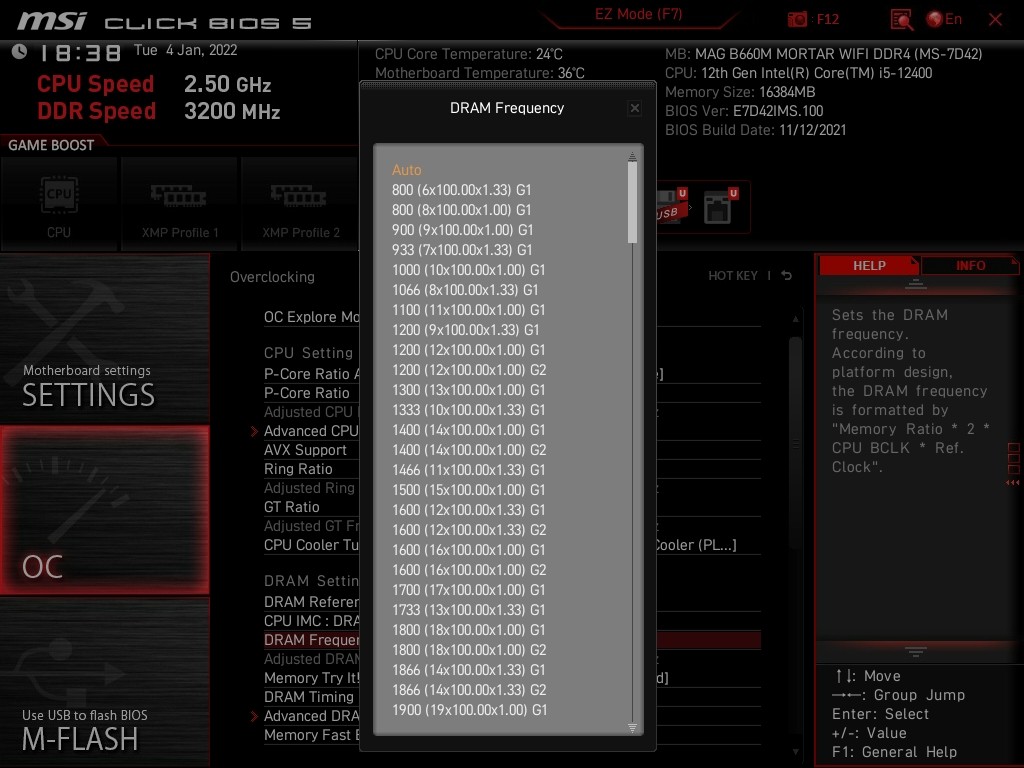
Task: Open the OC overclocking section
Action: pyautogui.click(x=104, y=510)
